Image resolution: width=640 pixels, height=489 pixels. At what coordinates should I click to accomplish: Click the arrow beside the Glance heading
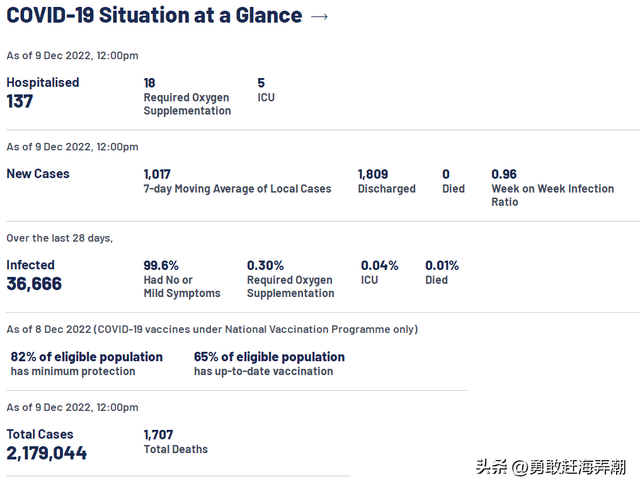tap(320, 16)
